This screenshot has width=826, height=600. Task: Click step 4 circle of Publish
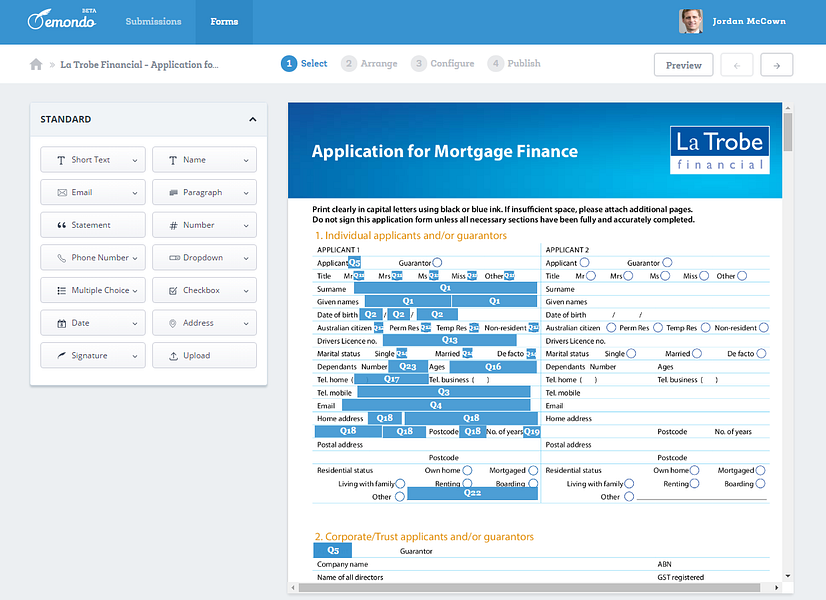coord(495,64)
